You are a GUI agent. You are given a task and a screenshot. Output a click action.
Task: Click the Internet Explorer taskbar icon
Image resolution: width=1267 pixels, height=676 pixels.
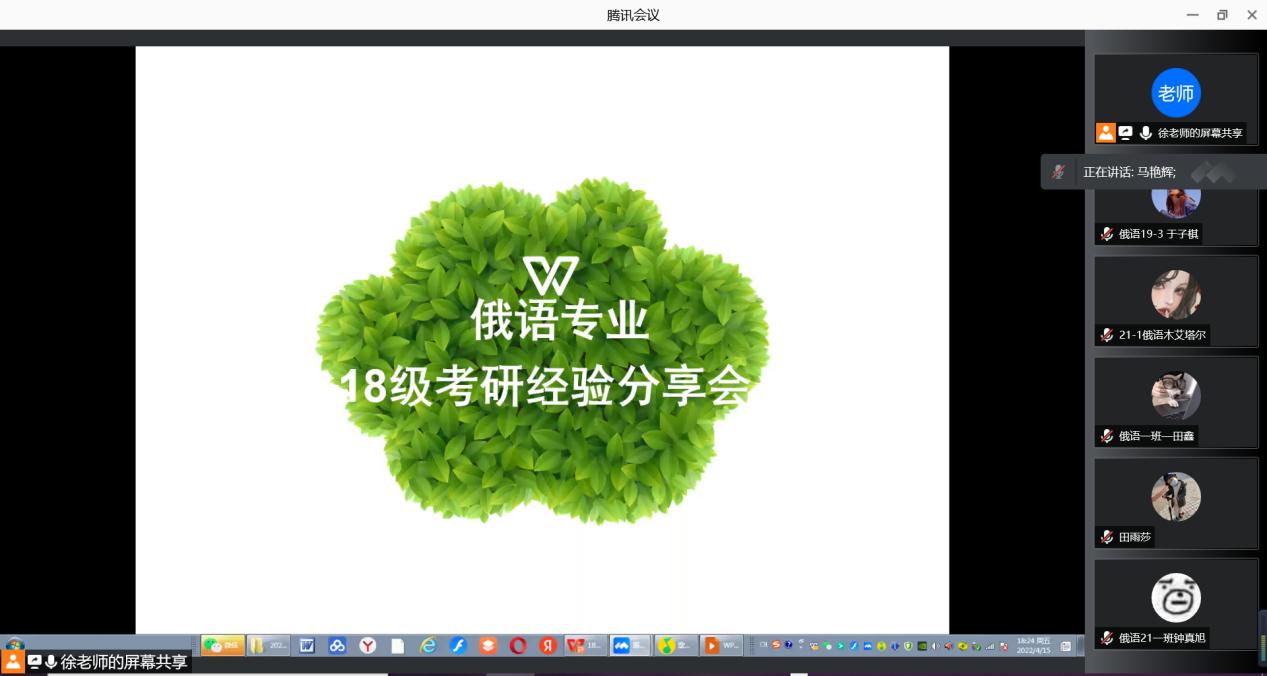428,646
